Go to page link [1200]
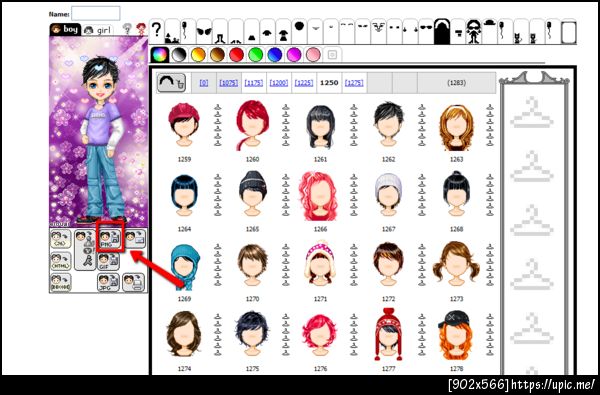 (x=279, y=83)
